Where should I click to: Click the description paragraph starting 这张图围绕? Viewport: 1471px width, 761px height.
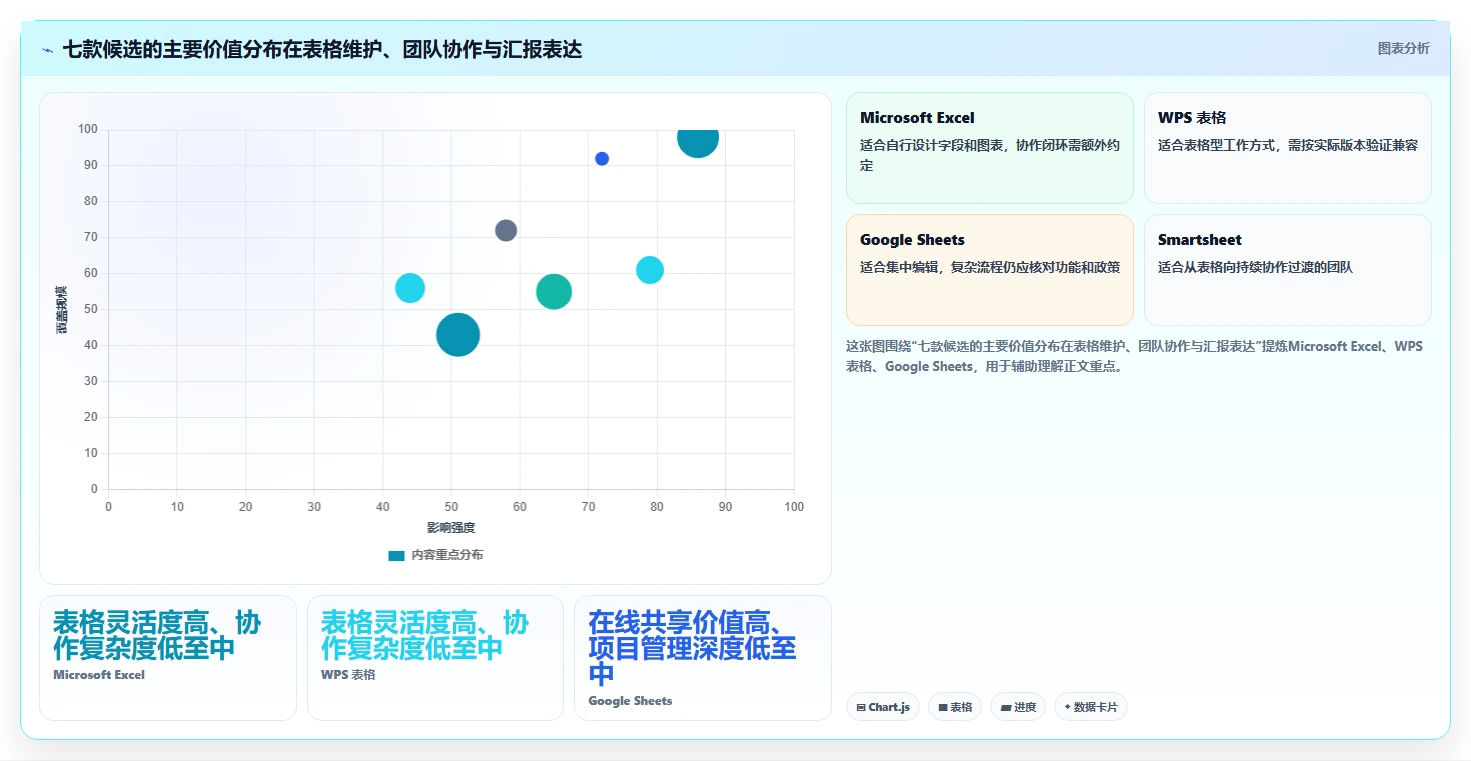pyautogui.click(x=1134, y=356)
